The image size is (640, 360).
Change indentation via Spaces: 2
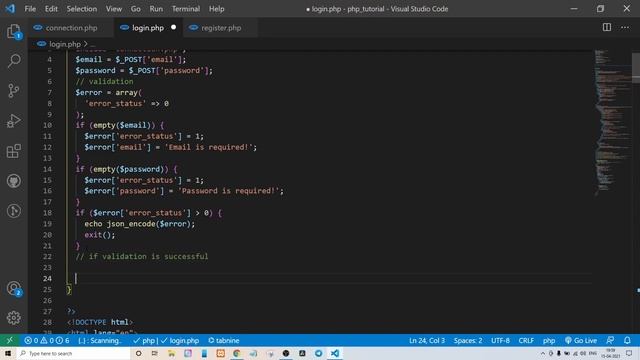[468, 340]
